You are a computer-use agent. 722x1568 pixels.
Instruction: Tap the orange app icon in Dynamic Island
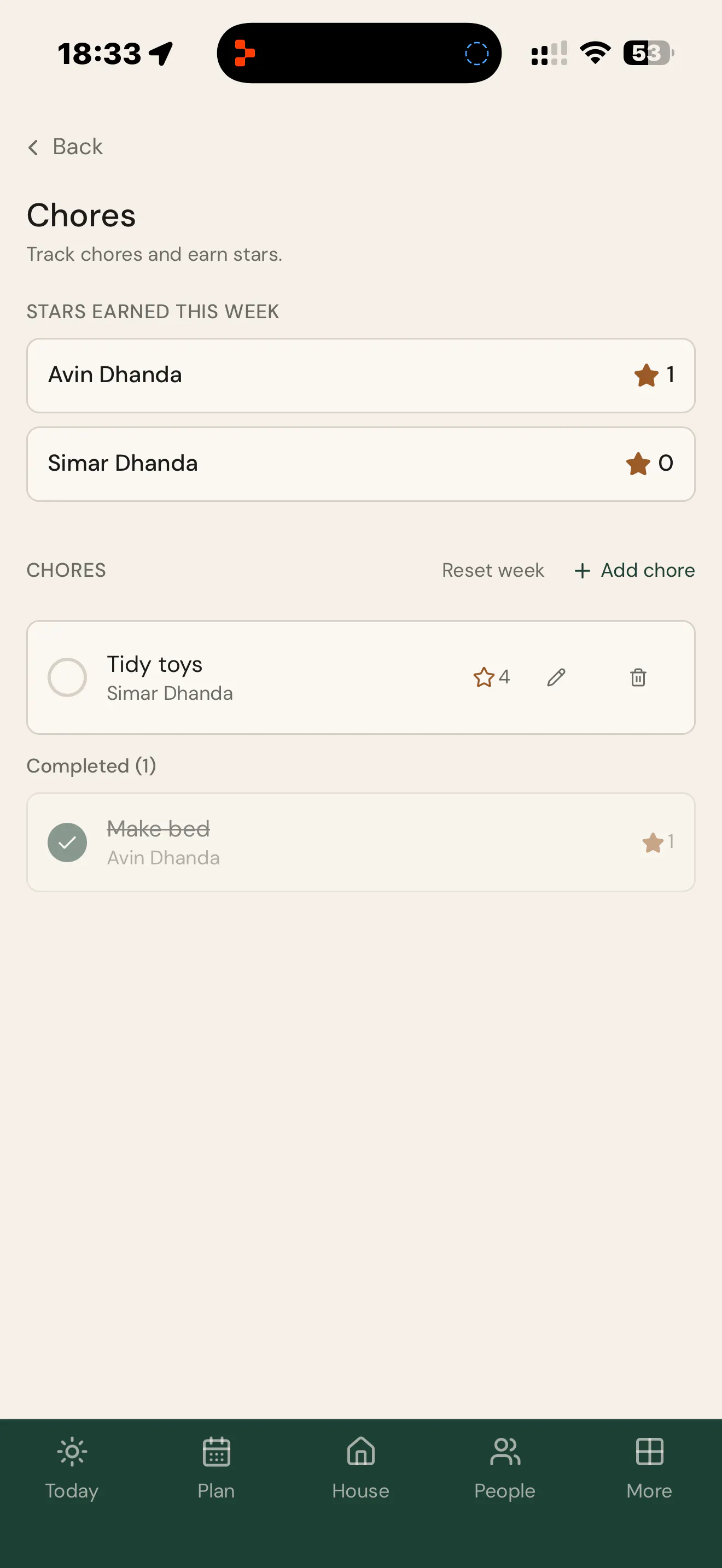[244, 53]
